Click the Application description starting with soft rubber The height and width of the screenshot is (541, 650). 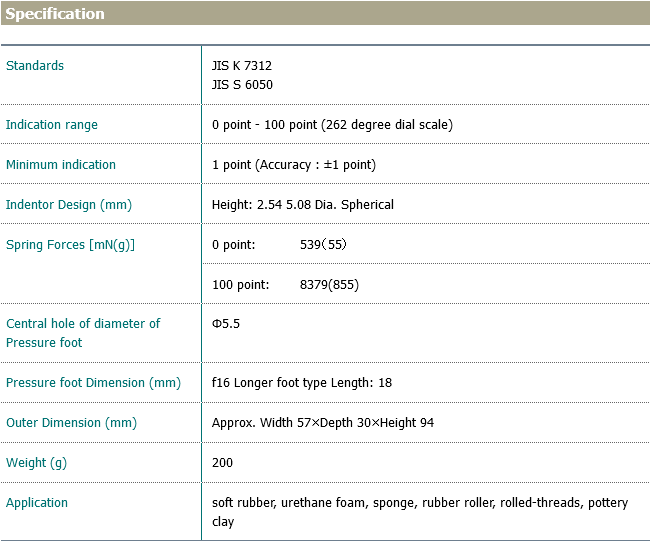[420, 512]
